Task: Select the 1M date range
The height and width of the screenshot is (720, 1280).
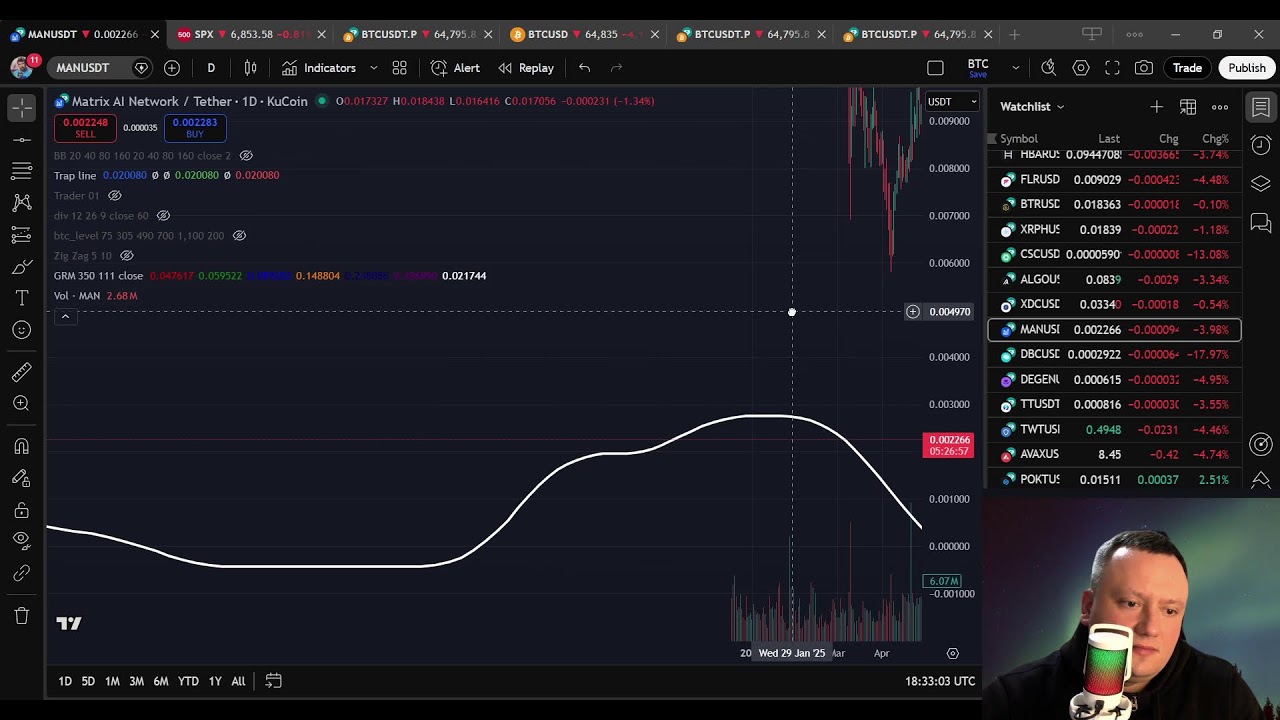Action: click(x=112, y=681)
